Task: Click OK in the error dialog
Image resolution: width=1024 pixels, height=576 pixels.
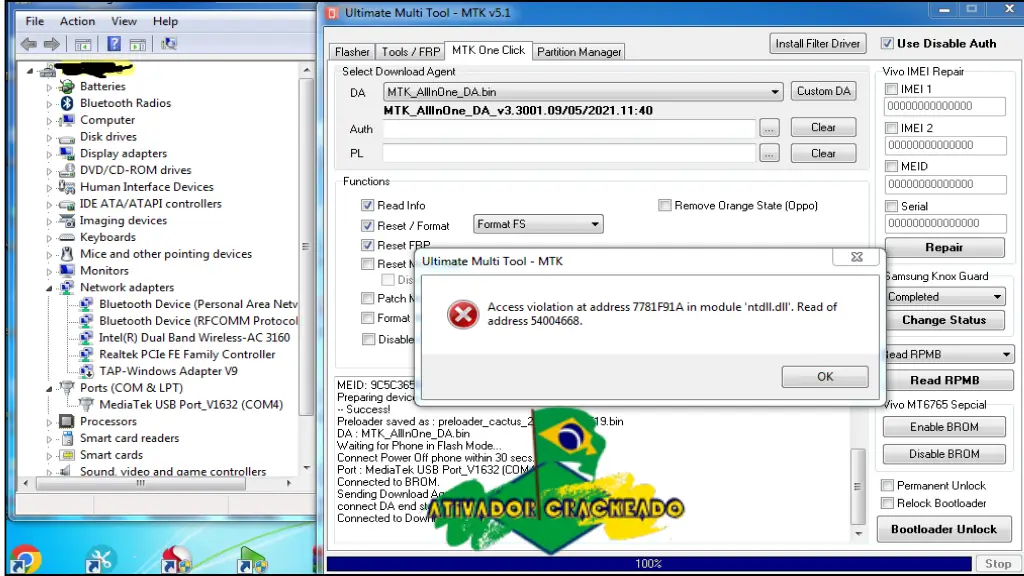Action: click(825, 377)
